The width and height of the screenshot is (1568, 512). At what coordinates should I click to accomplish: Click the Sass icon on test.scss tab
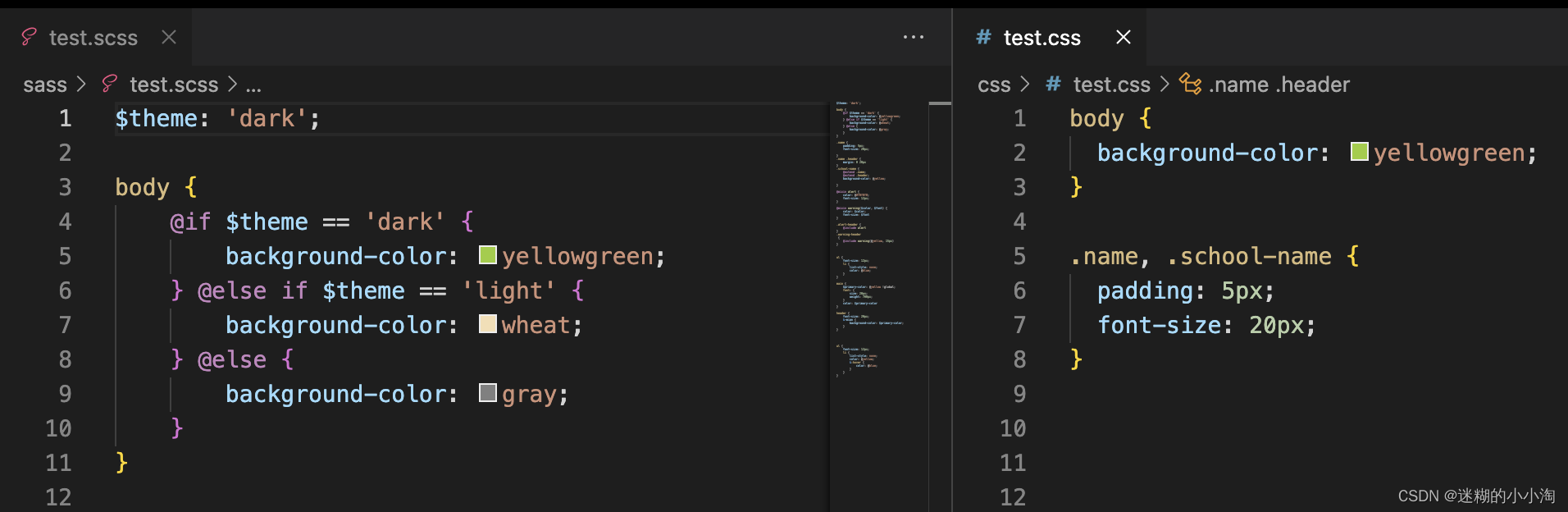click(x=30, y=37)
